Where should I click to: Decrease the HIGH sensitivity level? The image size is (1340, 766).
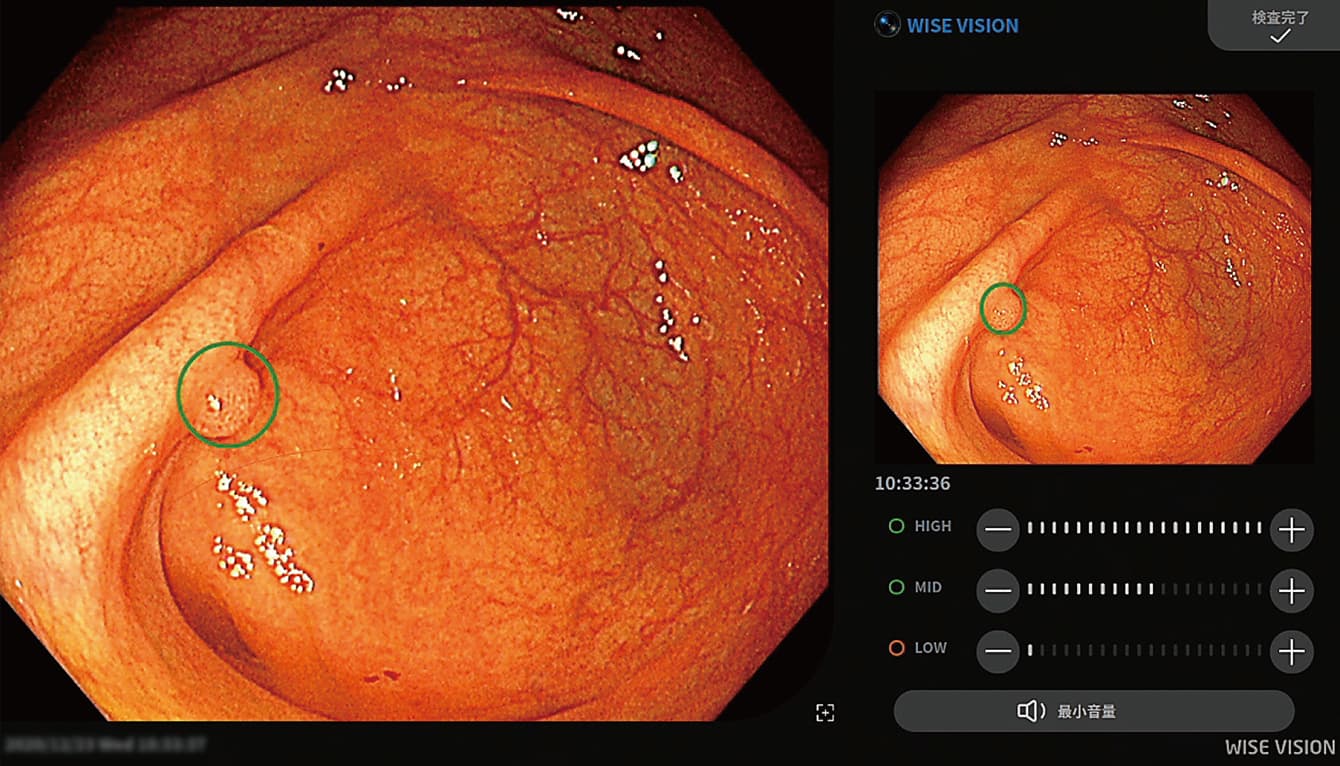(x=998, y=530)
